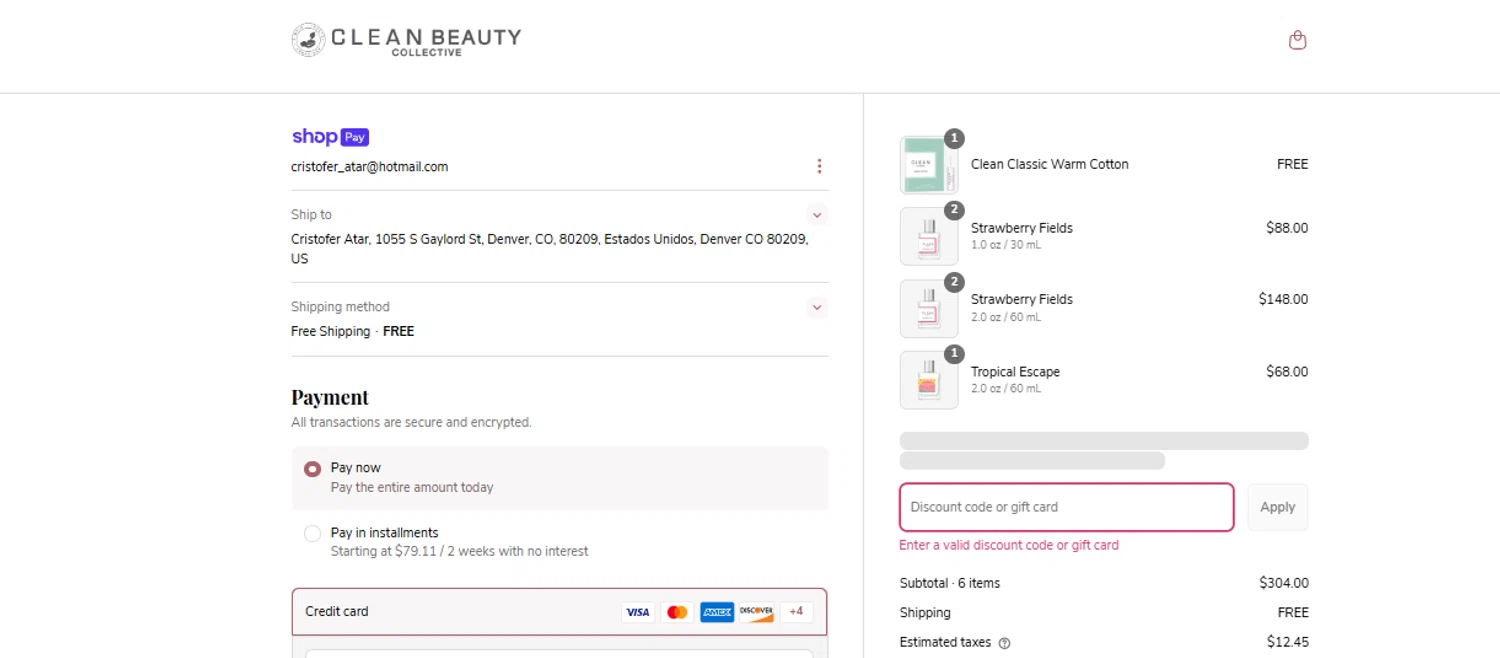The image size is (1500, 658).
Task: Click the Strawberry Fields 1.0 oz thumbnail
Action: (x=929, y=236)
